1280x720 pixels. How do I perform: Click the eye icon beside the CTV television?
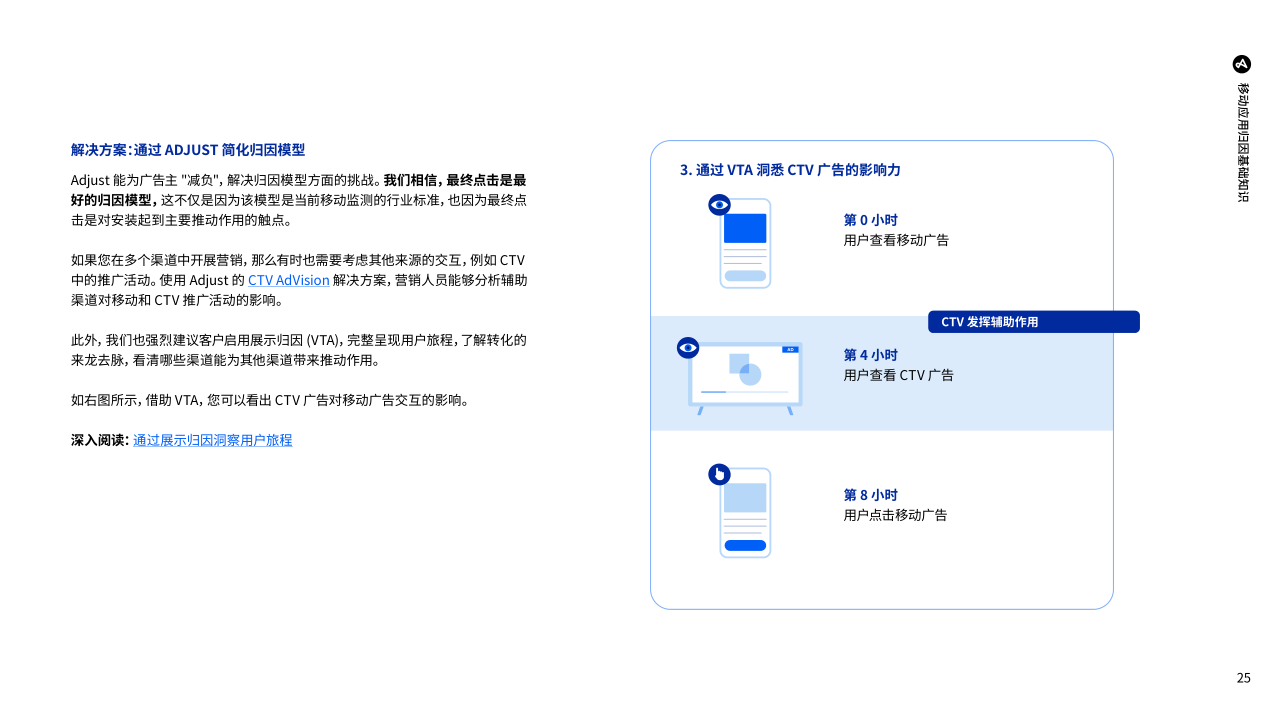pos(688,348)
